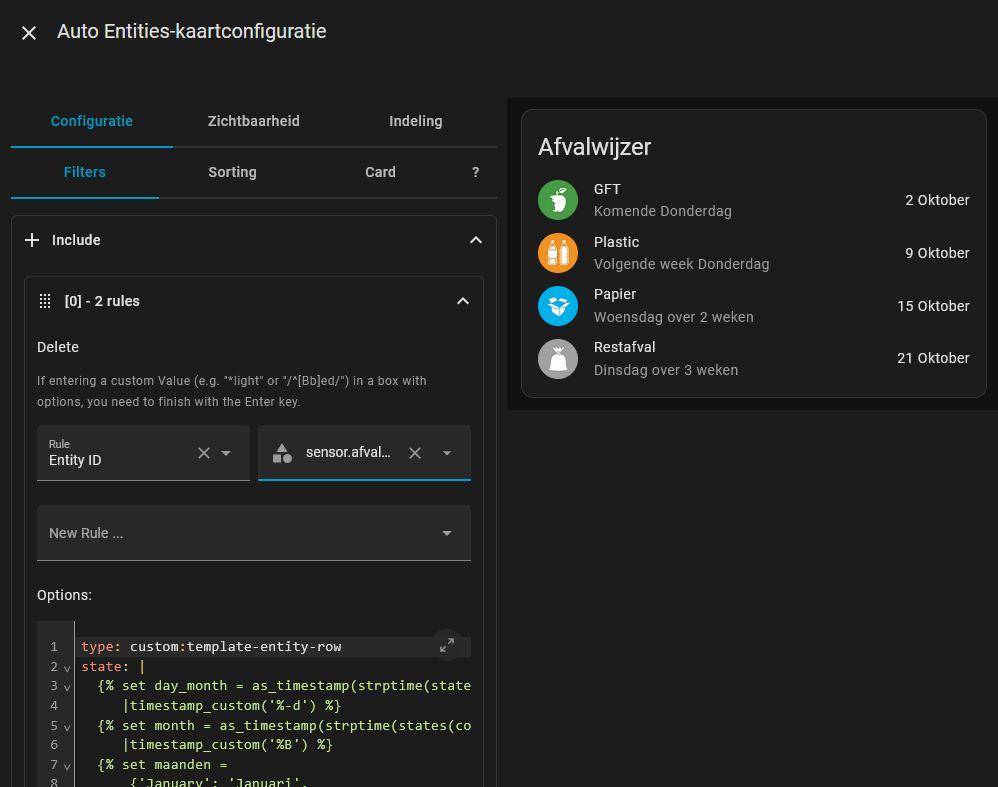Clear the Rule Entity ID selection

[x=204, y=453]
